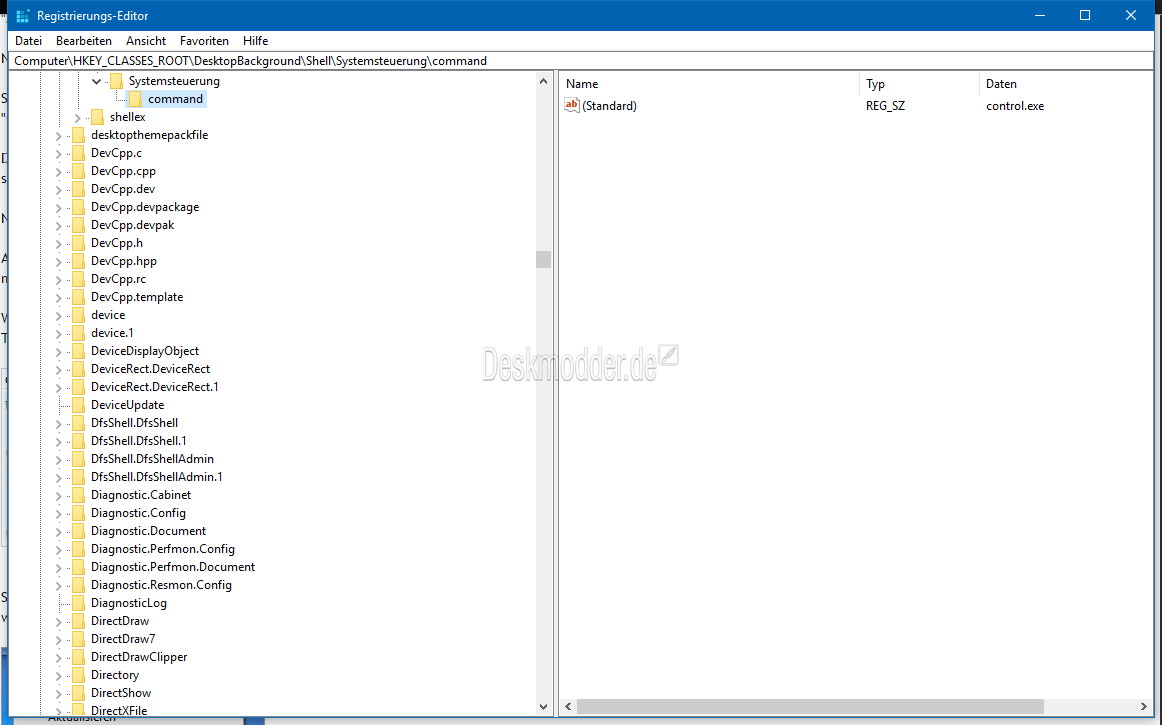The height and width of the screenshot is (725, 1162).
Task: Expand the DirectDraw key
Action: coord(59,621)
